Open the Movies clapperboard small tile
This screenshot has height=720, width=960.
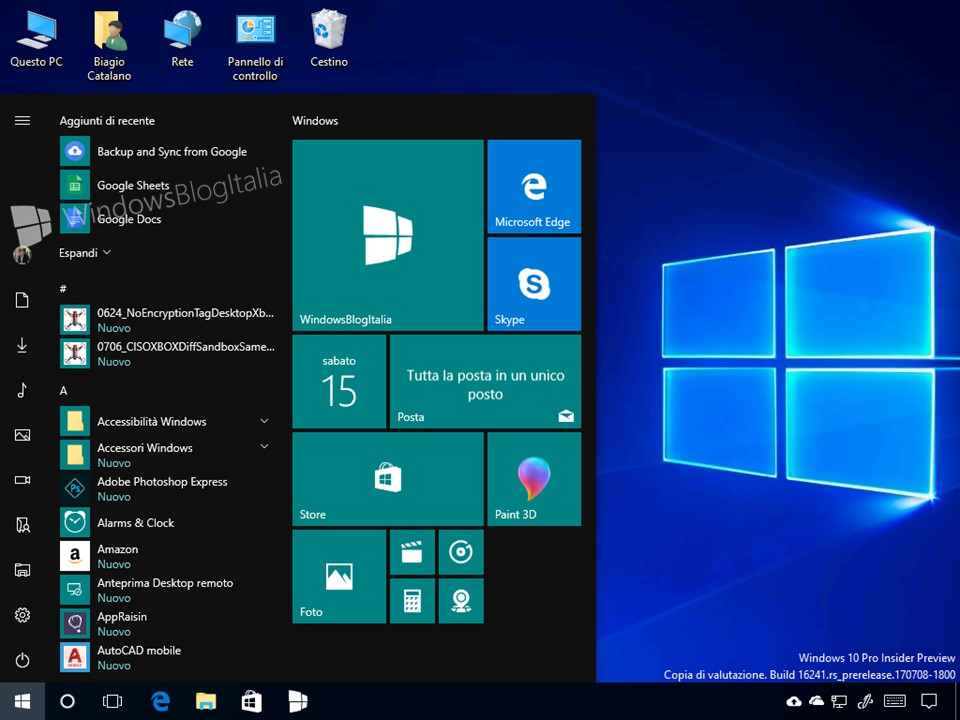coord(412,552)
